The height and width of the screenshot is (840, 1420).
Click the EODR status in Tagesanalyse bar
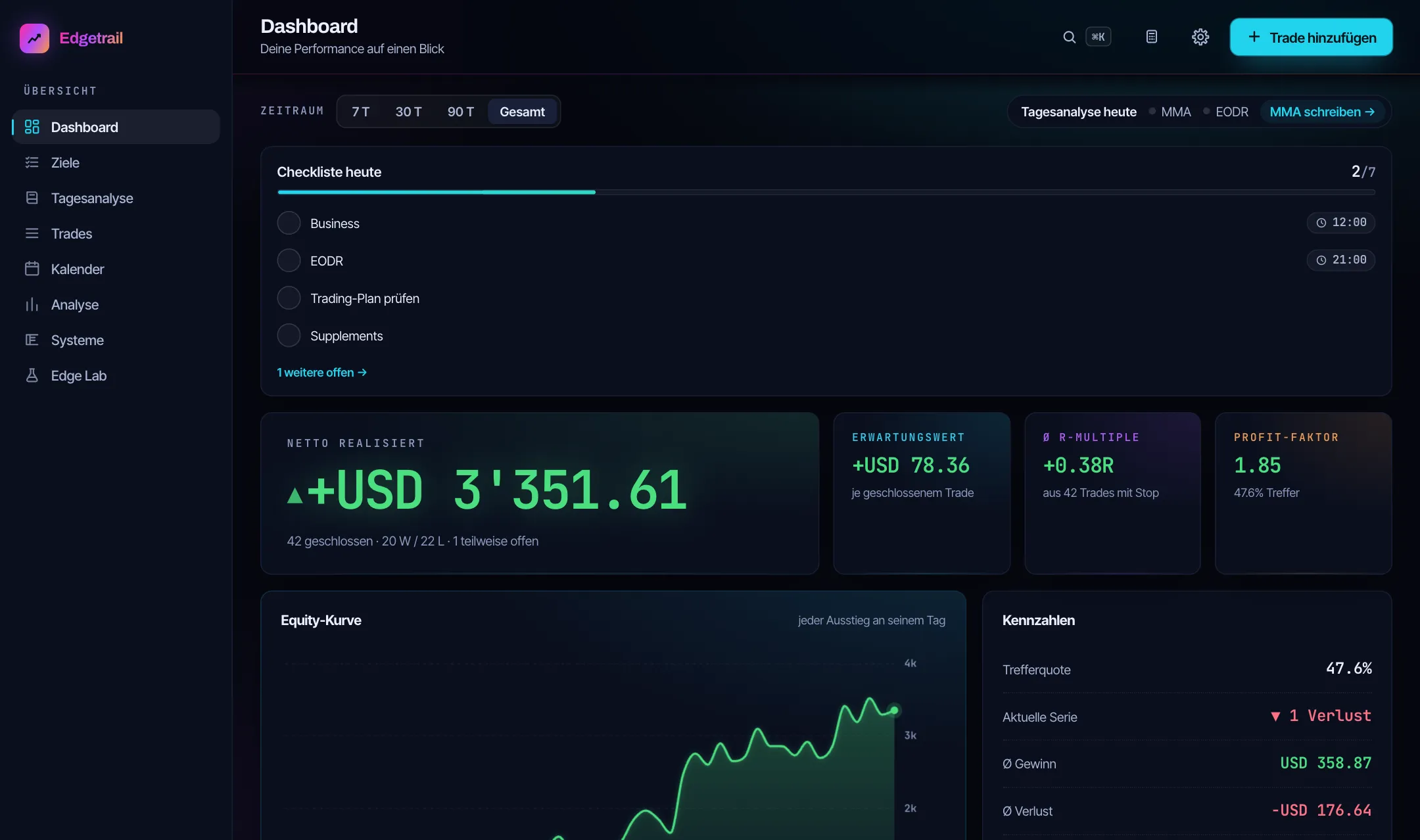click(x=1226, y=112)
